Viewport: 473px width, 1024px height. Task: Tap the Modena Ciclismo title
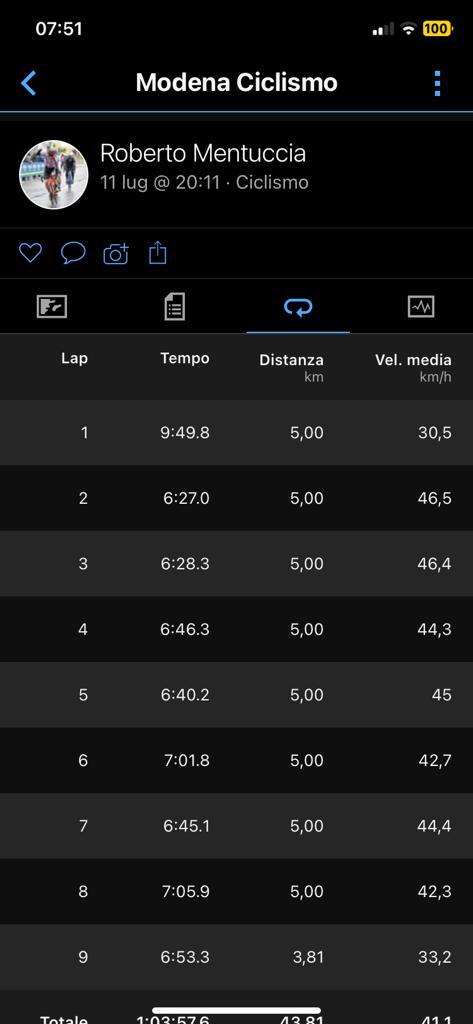236,83
